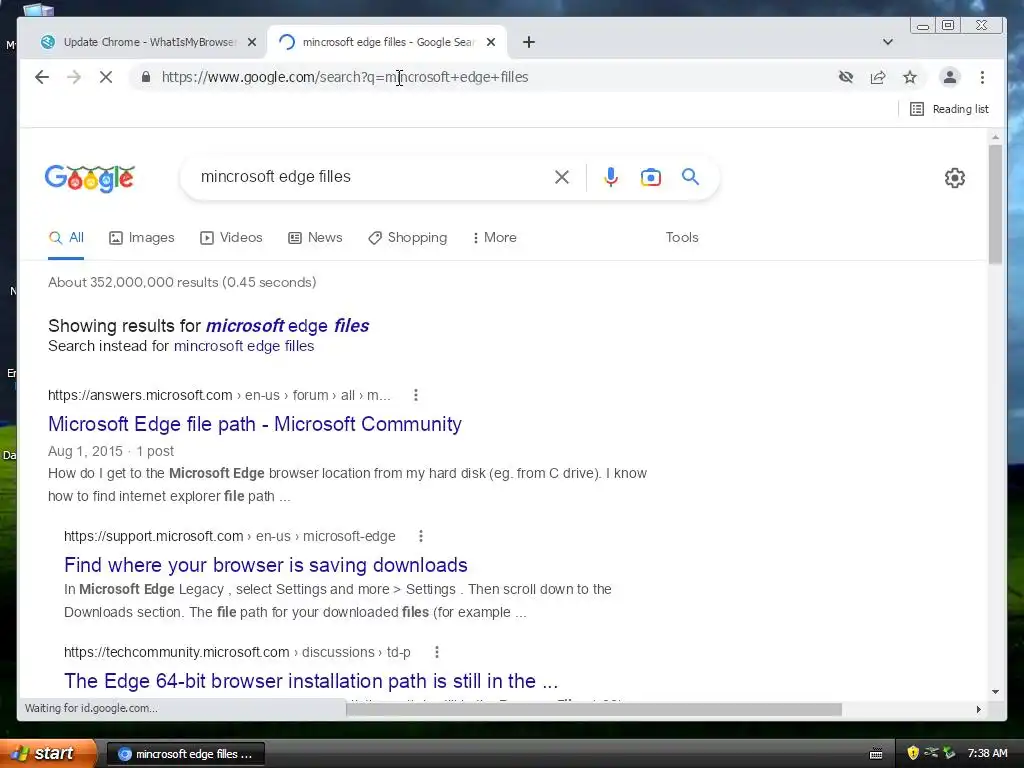Viewport: 1024px width, 768px height.
Task: Open the share this page icon
Action: (878, 77)
